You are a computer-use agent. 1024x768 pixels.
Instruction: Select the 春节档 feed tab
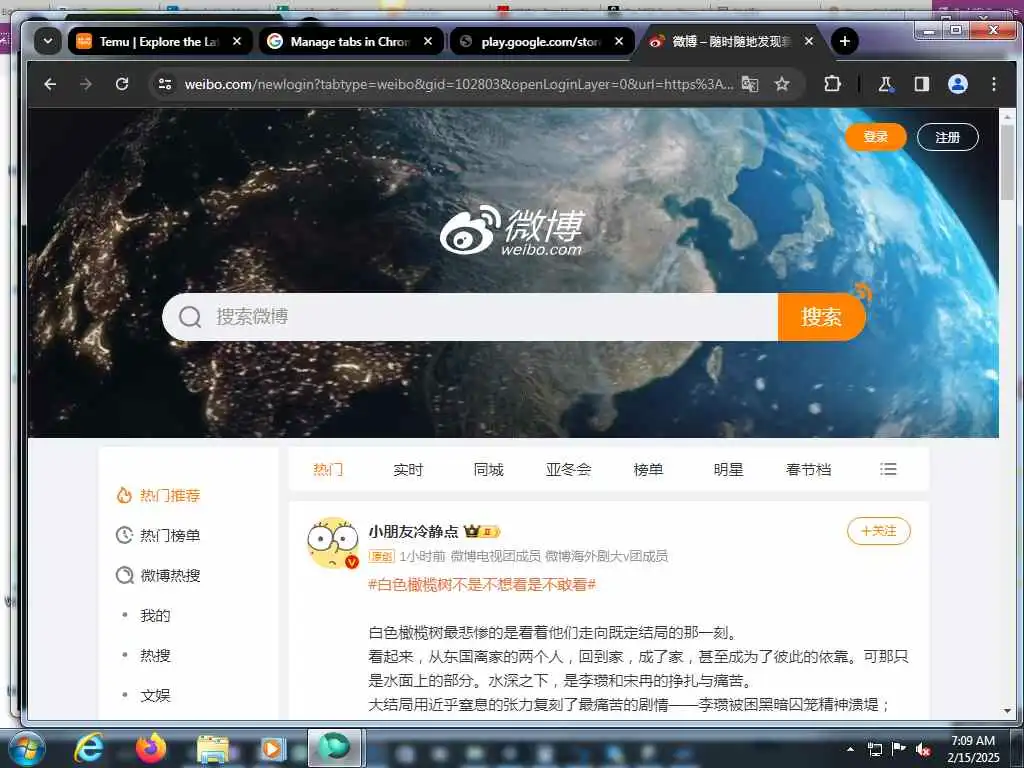(808, 470)
